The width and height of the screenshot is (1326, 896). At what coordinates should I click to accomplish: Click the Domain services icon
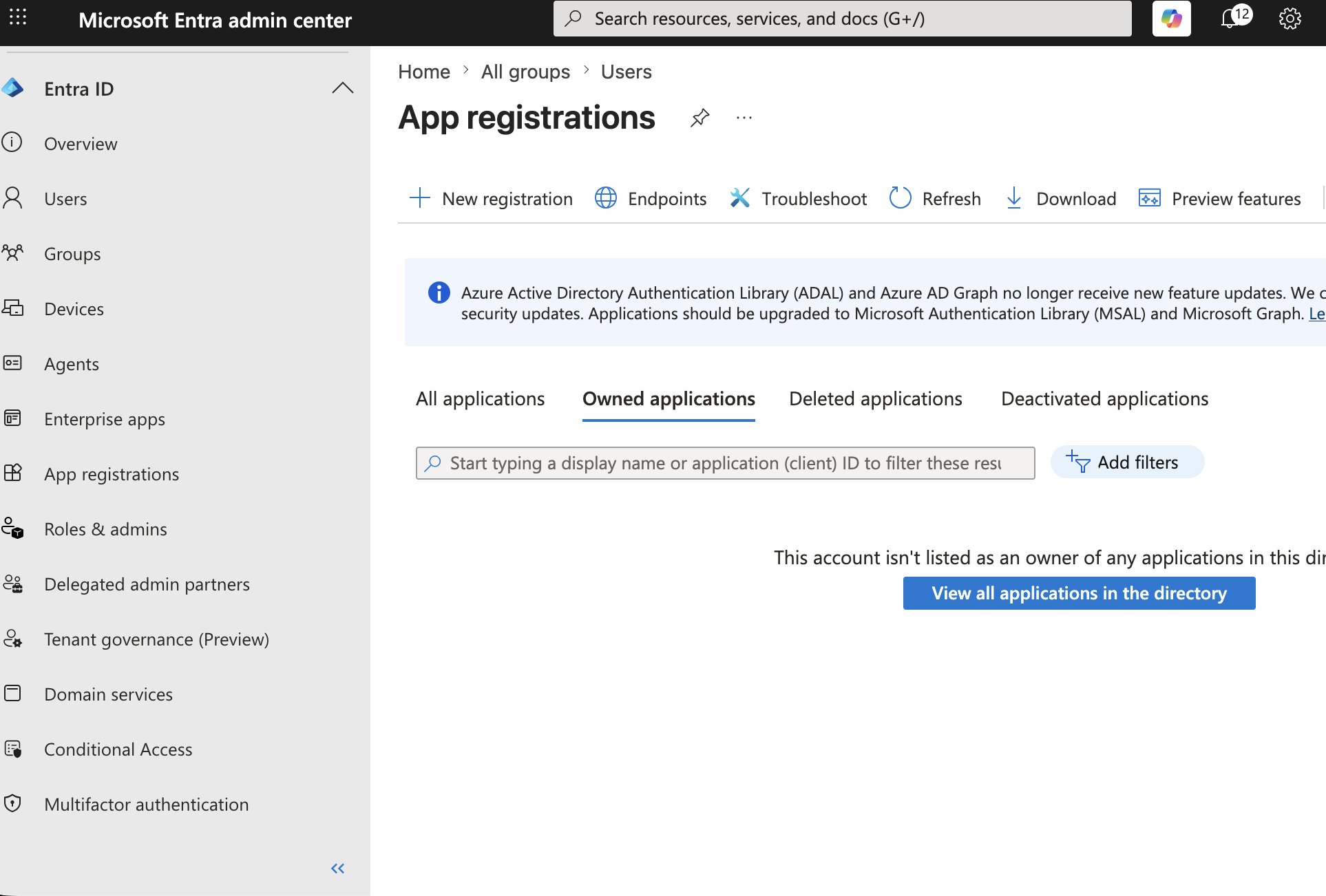12,693
